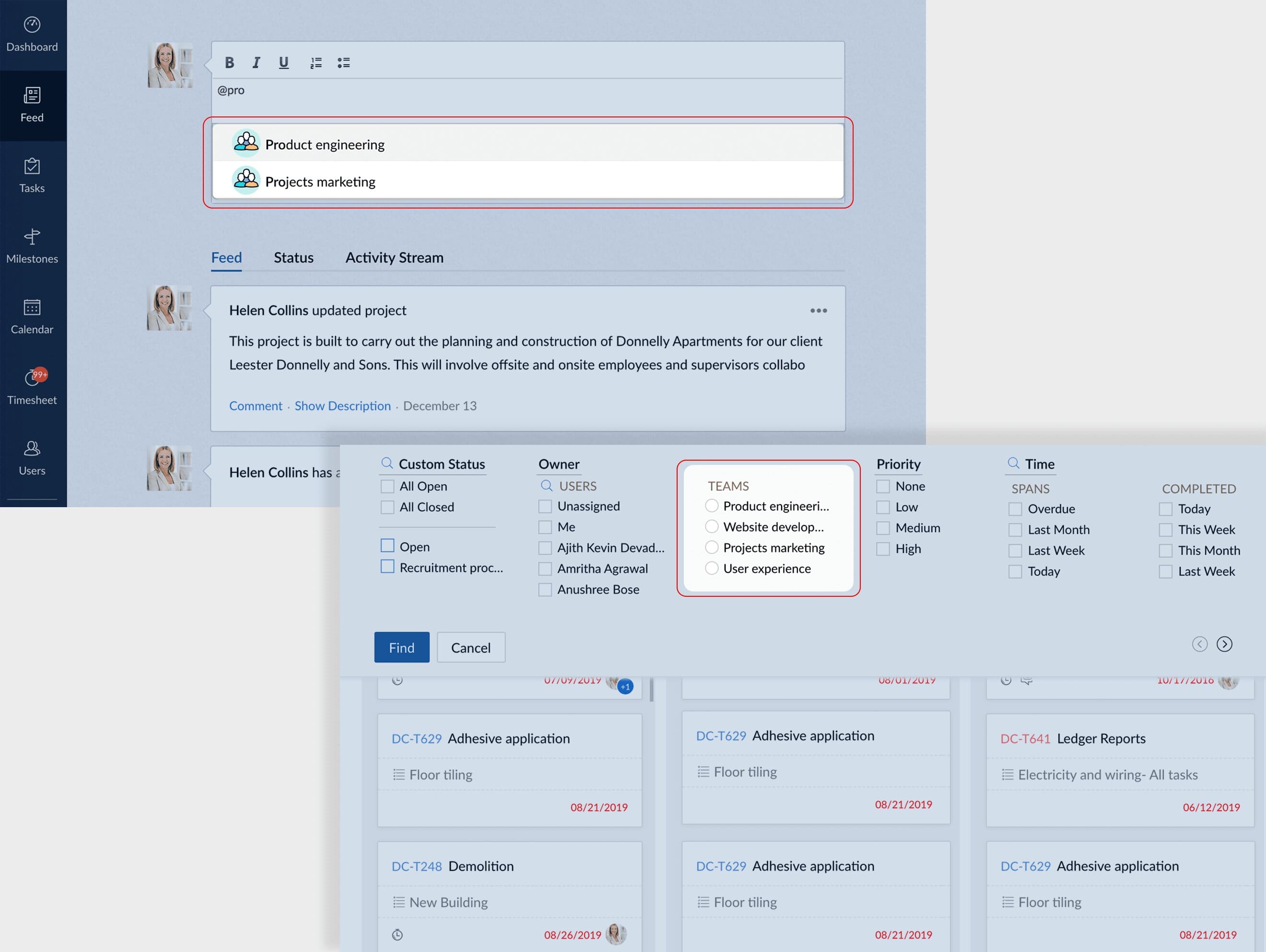Switch to the Feed tab

(x=227, y=257)
